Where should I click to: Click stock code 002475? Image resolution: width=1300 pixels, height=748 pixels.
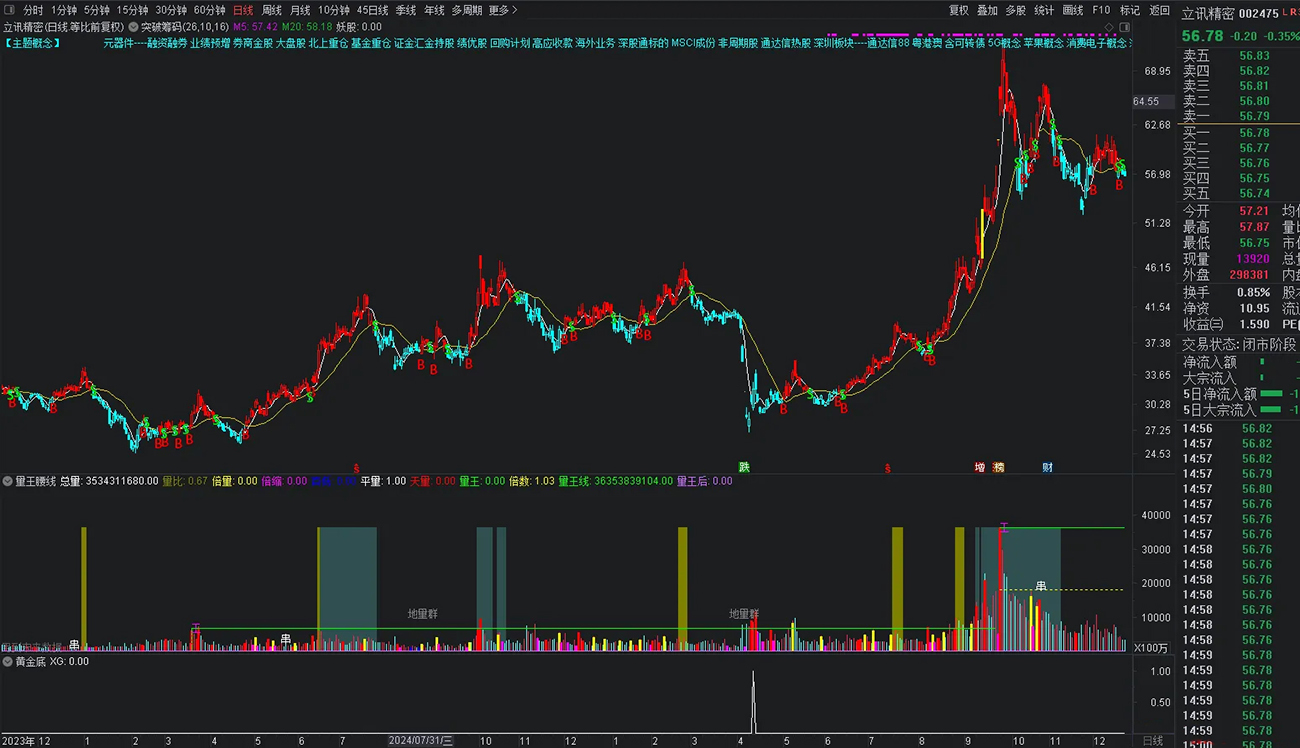1259,13
